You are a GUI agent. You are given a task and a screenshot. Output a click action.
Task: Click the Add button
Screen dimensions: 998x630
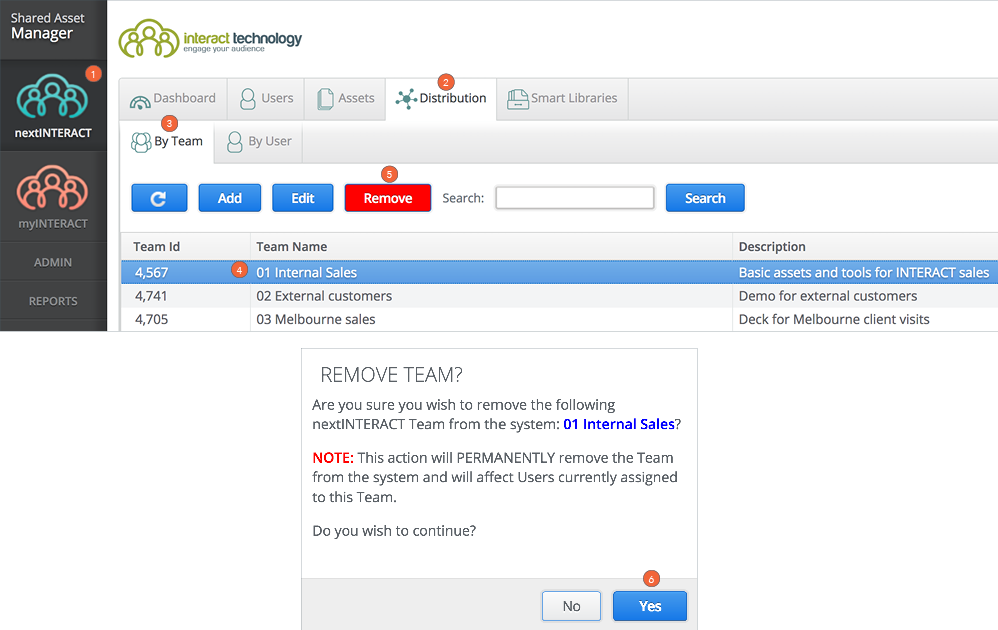point(230,198)
